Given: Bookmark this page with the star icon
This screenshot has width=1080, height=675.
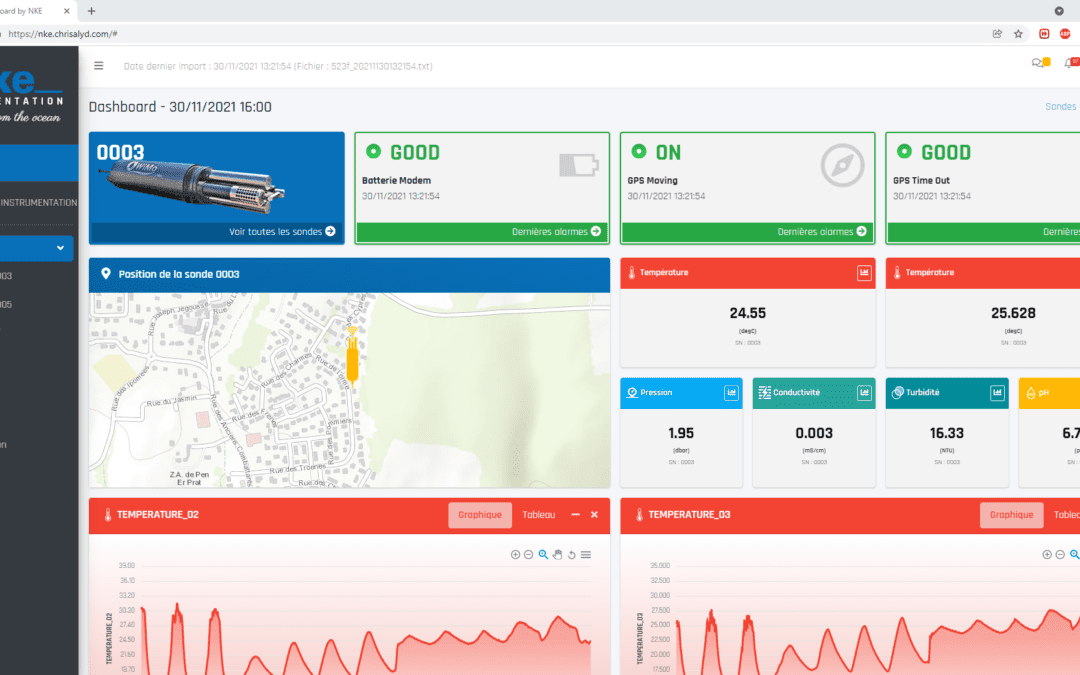Looking at the screenshot, I should [1018, 34].
